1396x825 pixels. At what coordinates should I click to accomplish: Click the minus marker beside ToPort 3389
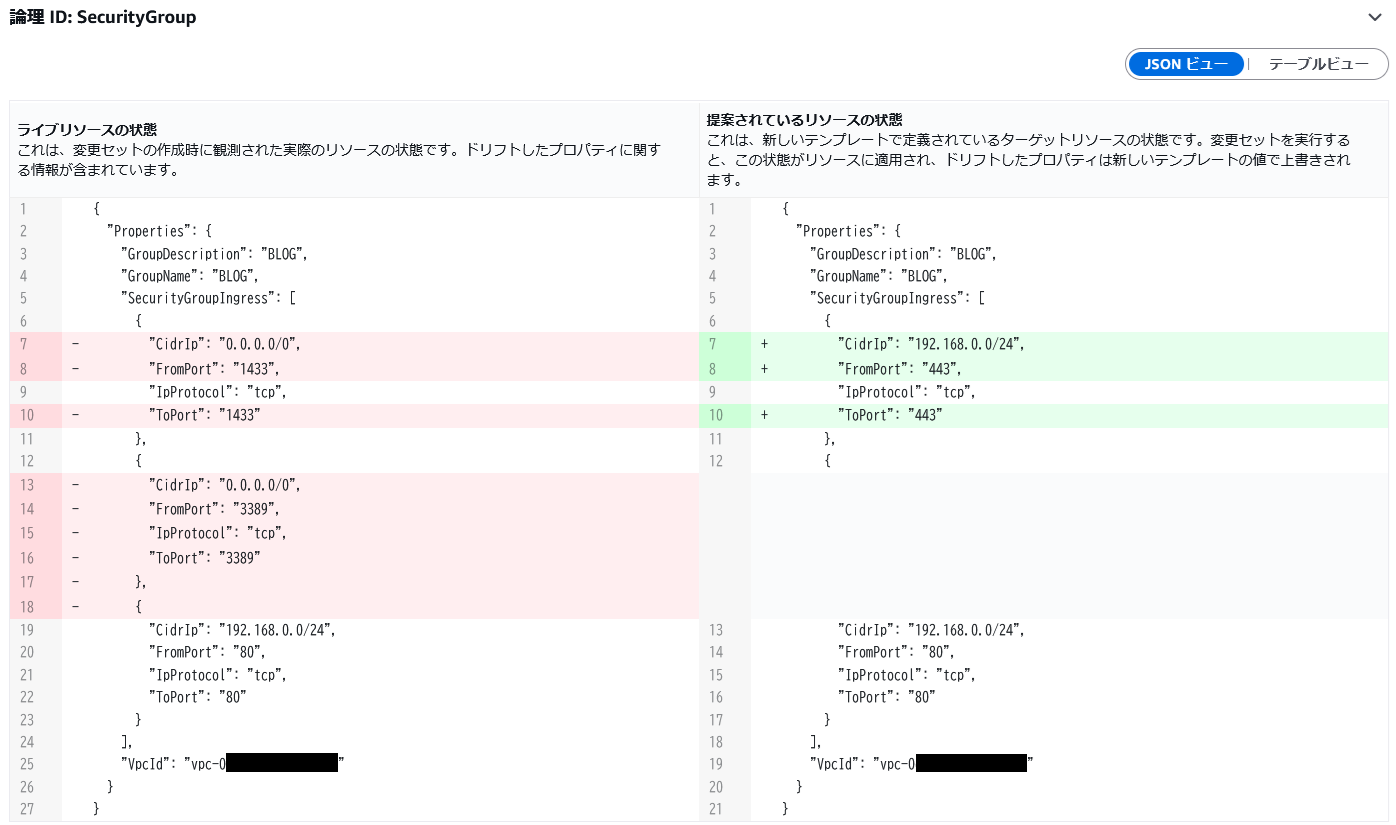(x=76, y=557)
